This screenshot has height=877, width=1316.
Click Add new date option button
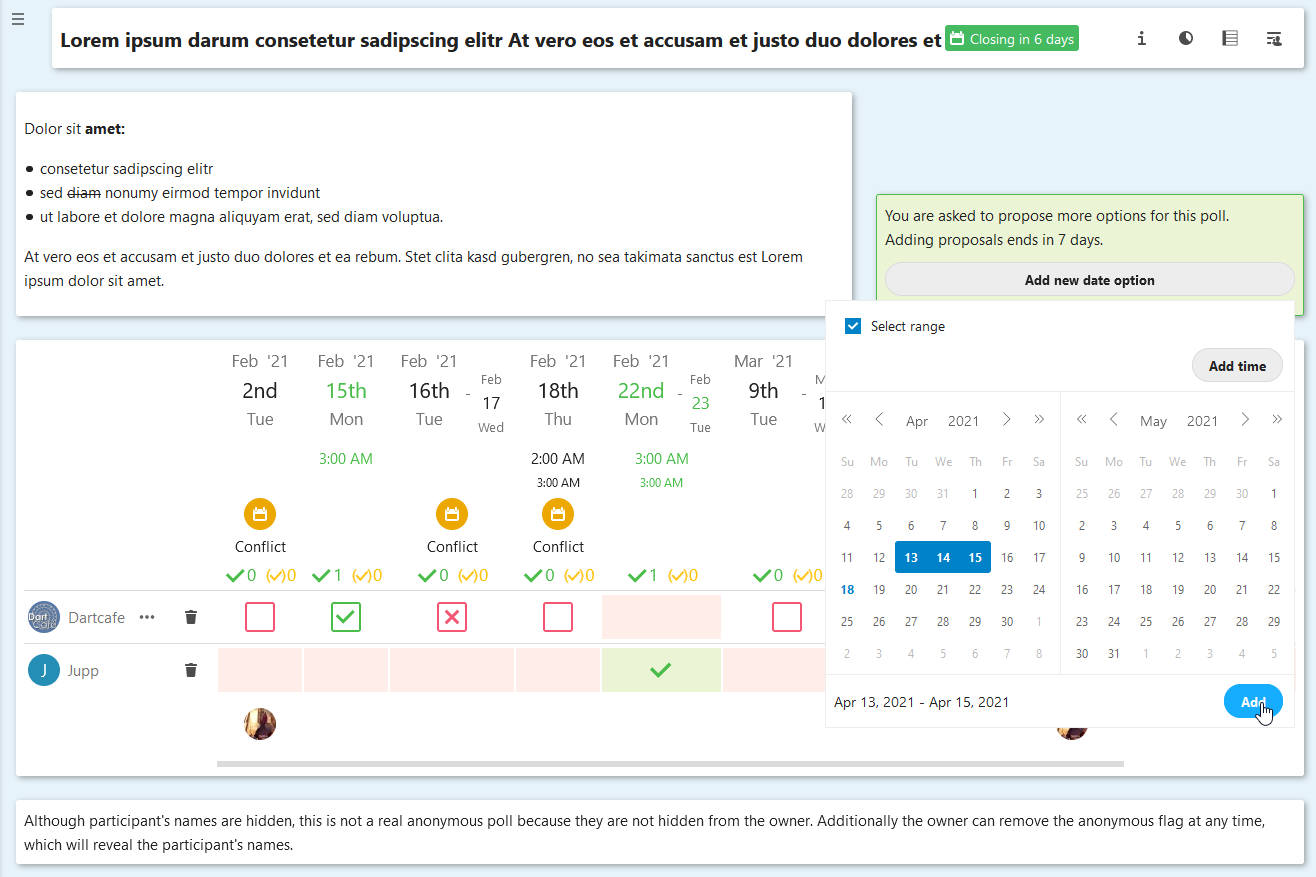tap(1090, 280)
